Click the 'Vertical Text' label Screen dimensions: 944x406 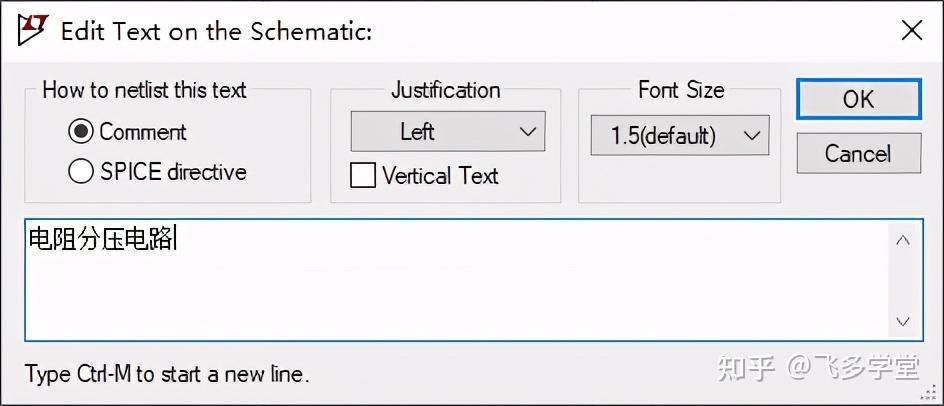[440, 176]
